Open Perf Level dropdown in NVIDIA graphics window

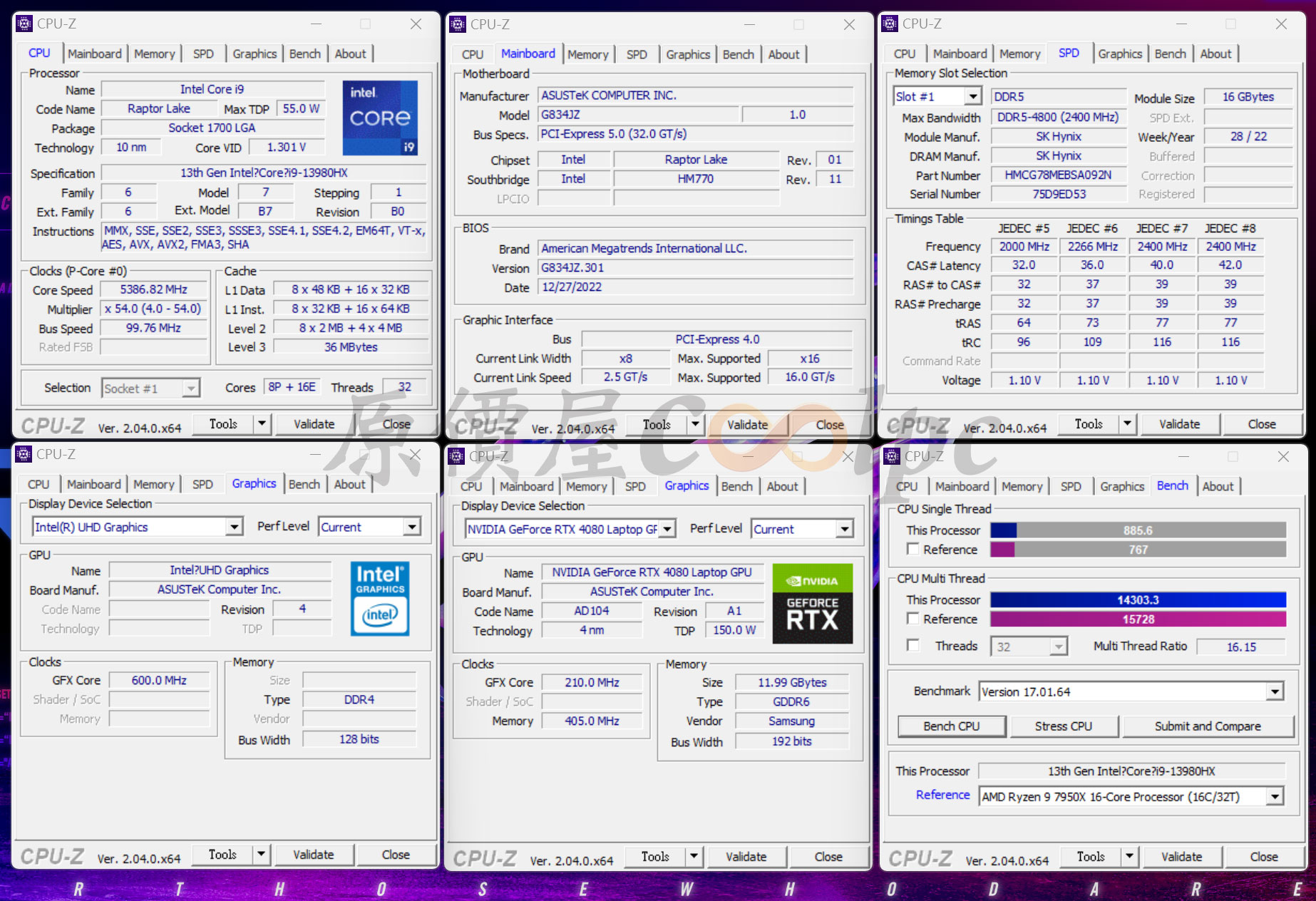845,529
